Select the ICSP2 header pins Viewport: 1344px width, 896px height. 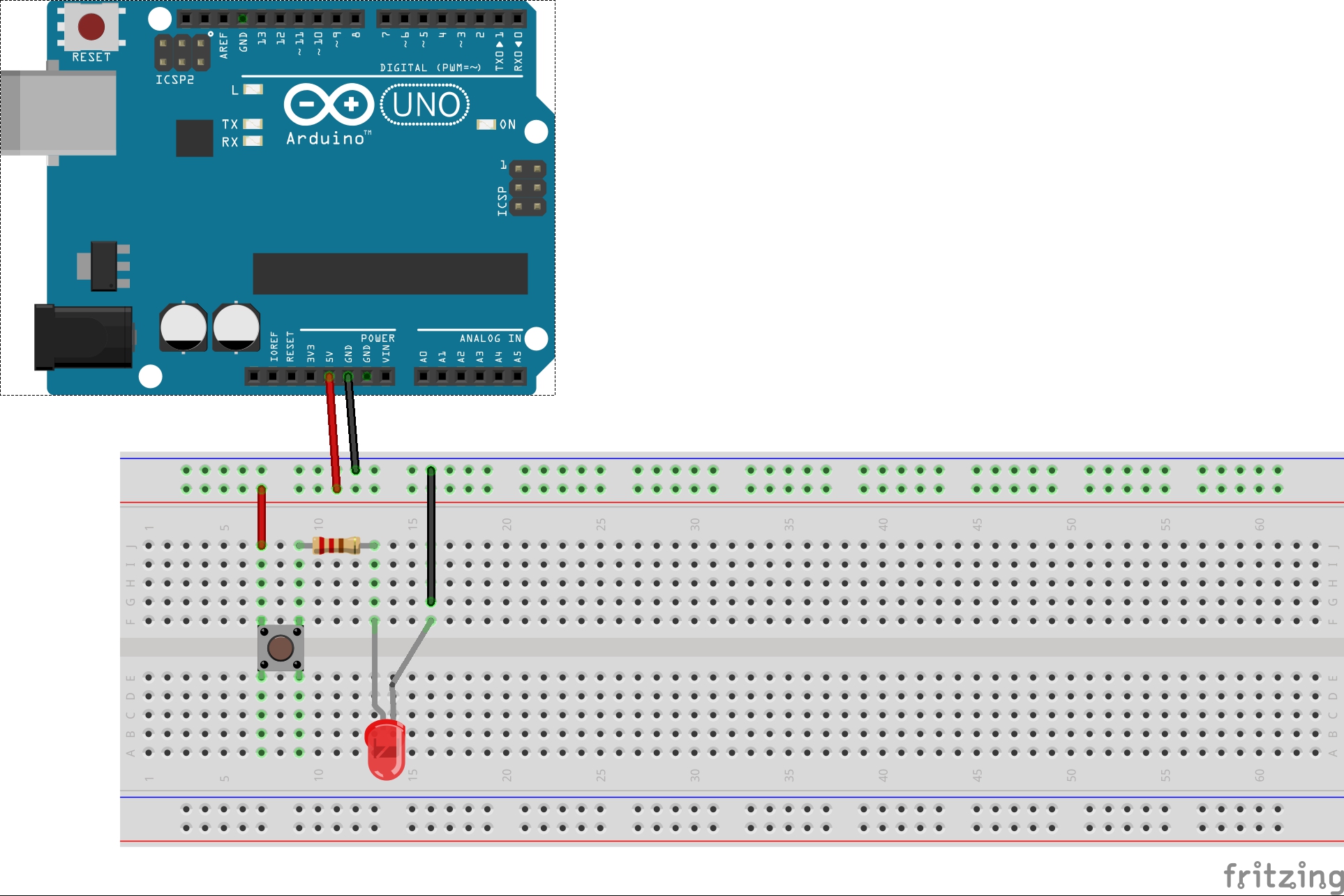pyautogui.click(x=181, y=53)
